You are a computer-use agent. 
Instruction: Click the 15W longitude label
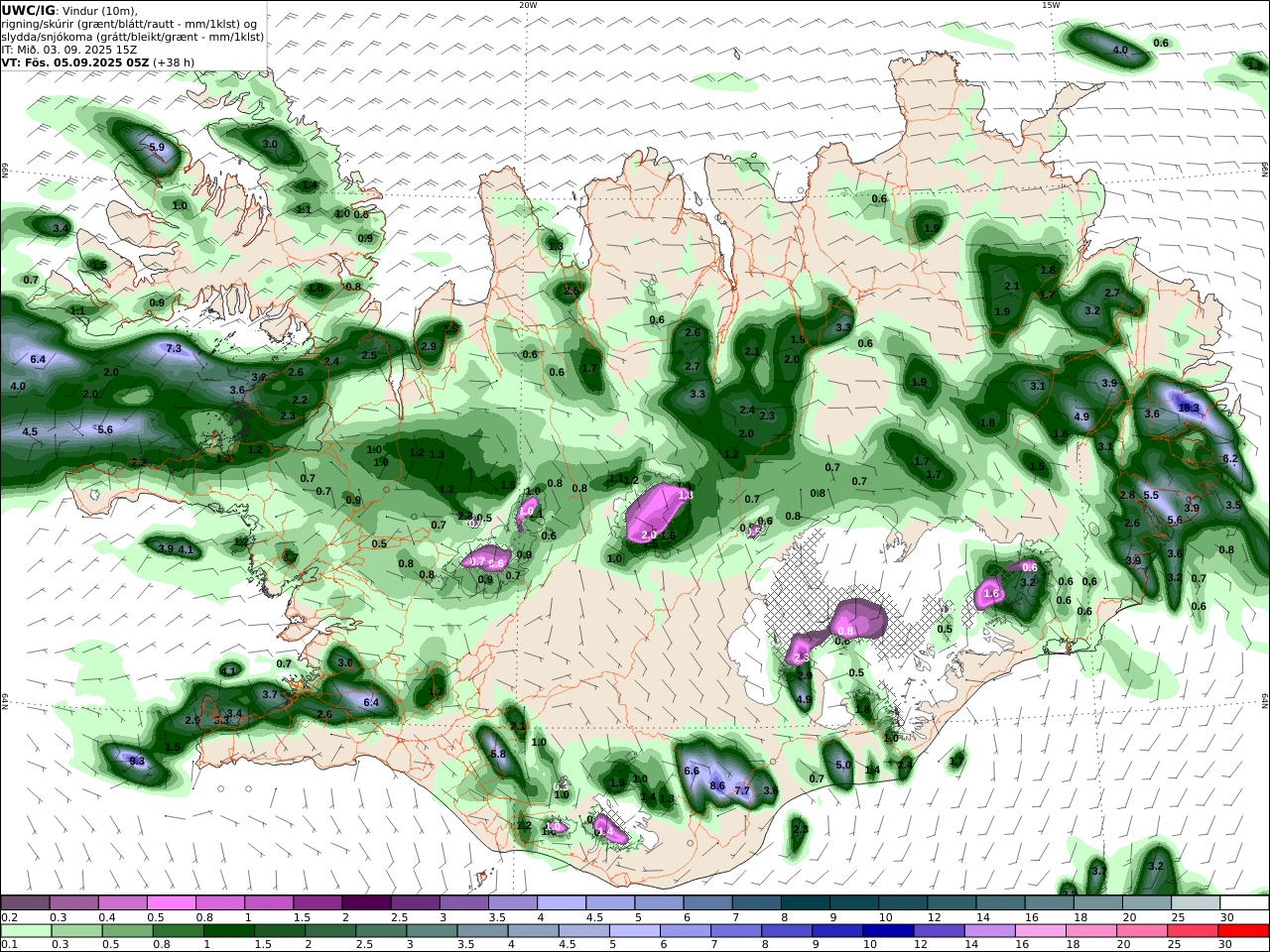click(x=1051, y=5)
